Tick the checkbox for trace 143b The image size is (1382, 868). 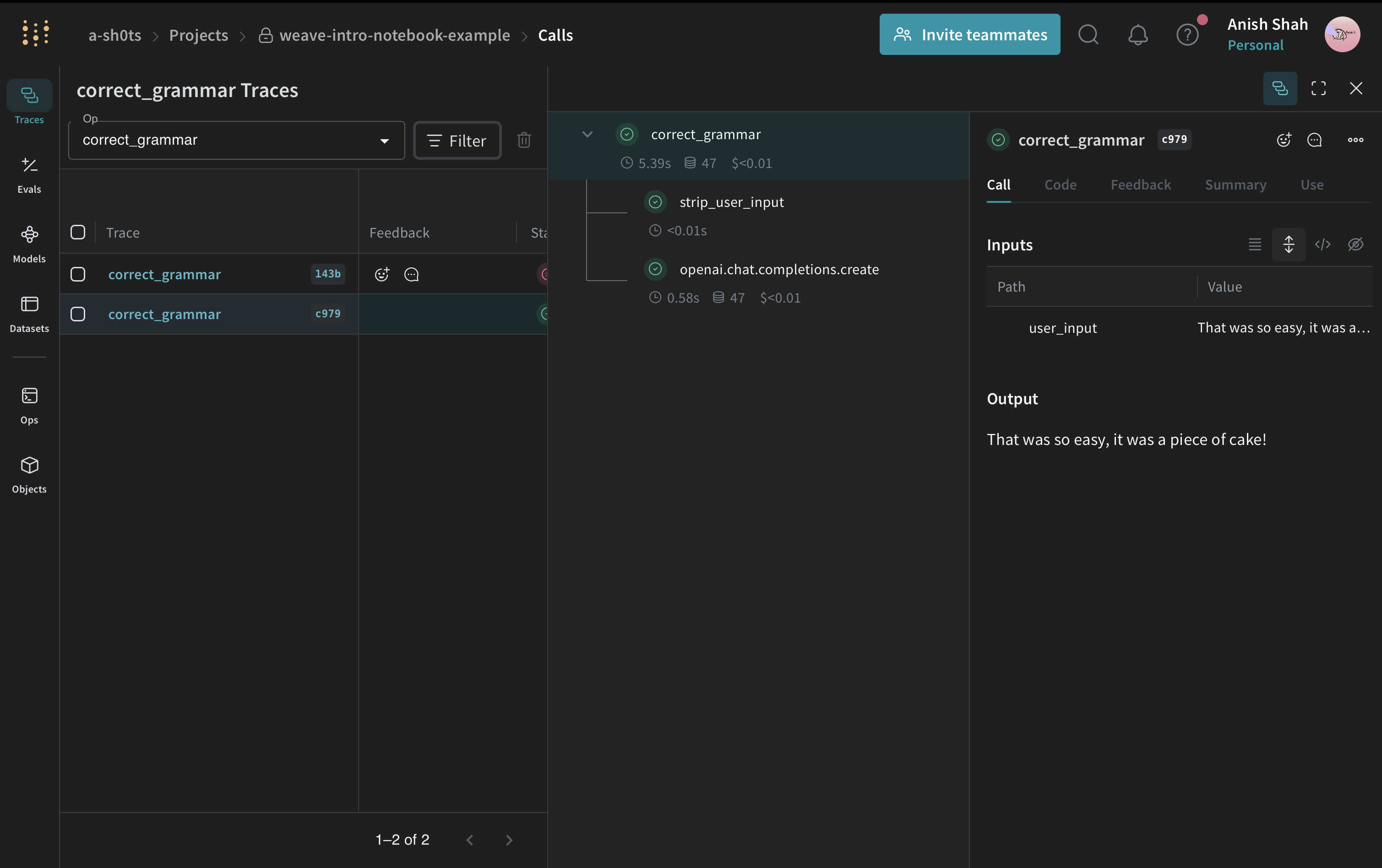point(77,274)
